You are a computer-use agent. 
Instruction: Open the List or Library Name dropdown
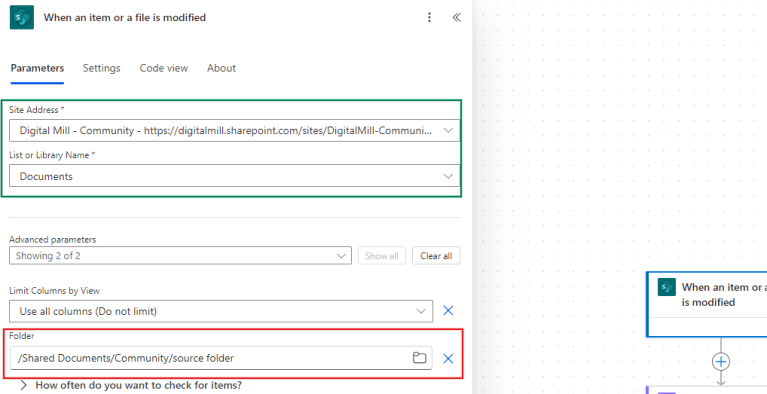235,176
